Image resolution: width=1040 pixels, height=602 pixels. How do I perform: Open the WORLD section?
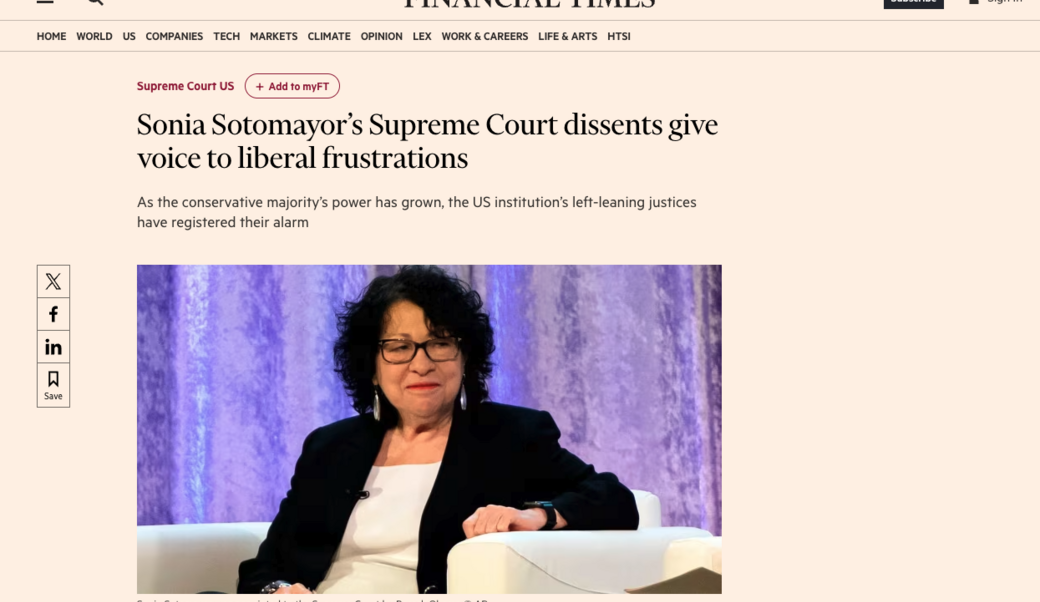click(94, 36)
